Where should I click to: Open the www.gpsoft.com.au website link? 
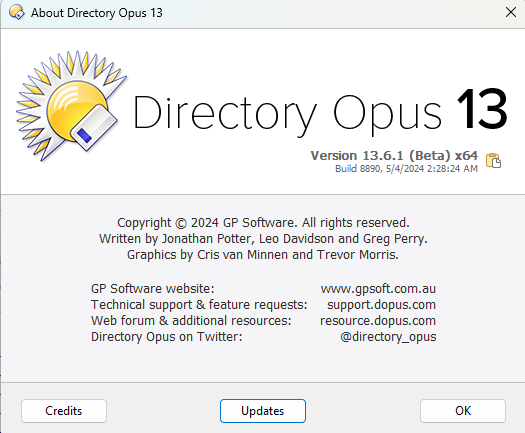[x=378, y=289]
